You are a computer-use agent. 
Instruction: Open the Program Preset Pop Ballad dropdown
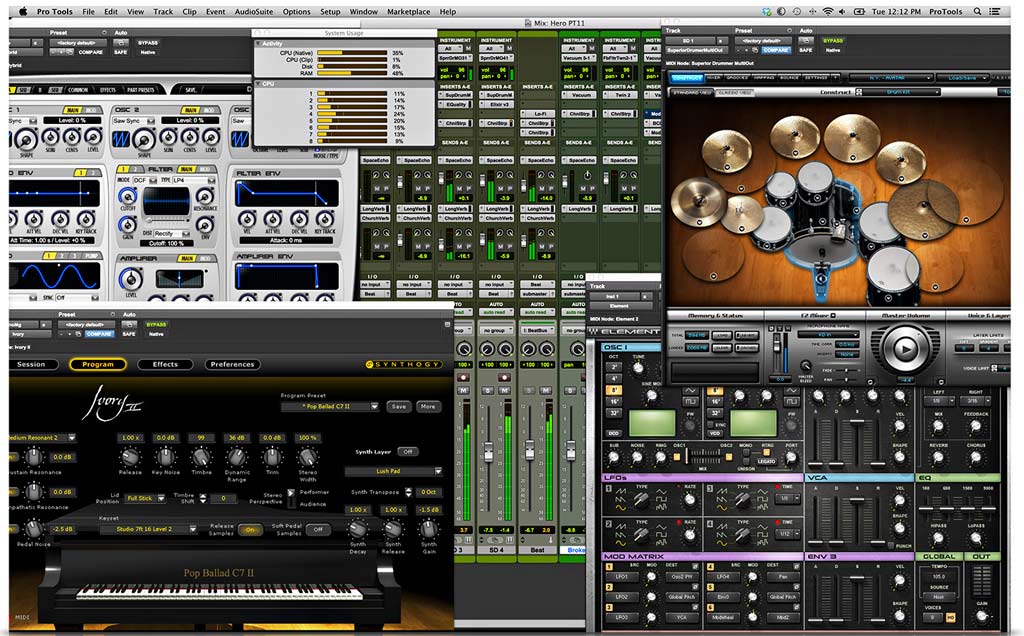coord(330,407)
